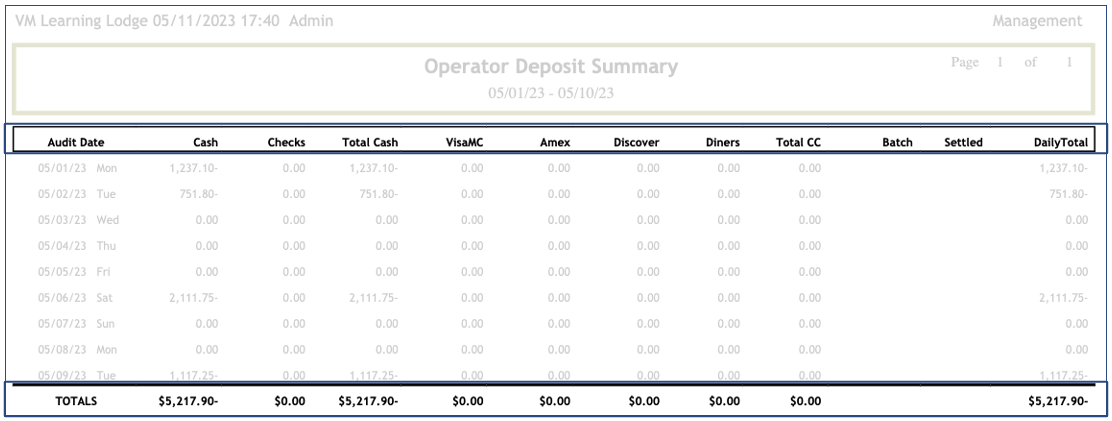
Task: Select the Total Cash column header
Action: 370,142
